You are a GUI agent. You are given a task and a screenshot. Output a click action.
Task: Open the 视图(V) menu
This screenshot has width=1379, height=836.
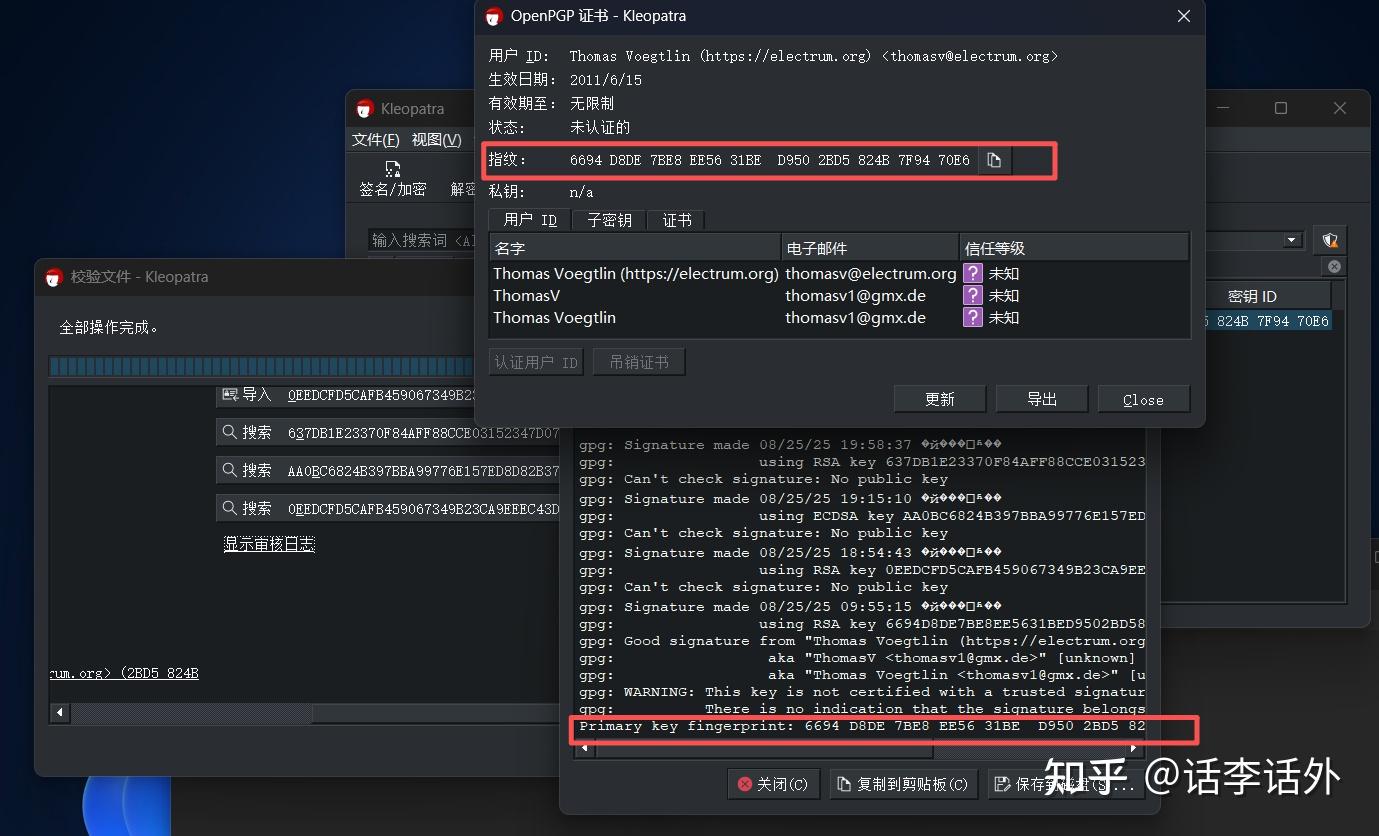(437, 140)
